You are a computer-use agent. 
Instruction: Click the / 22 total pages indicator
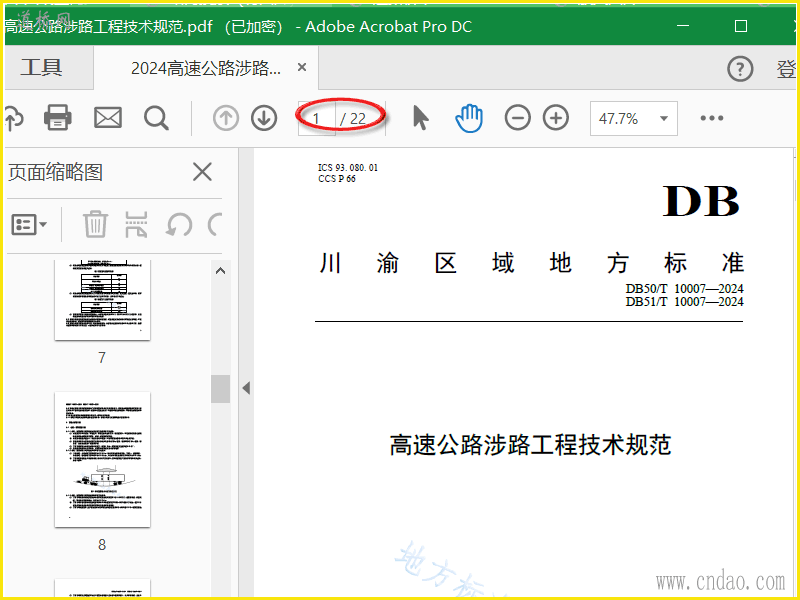pyautogui.click(x=353, y=119)
